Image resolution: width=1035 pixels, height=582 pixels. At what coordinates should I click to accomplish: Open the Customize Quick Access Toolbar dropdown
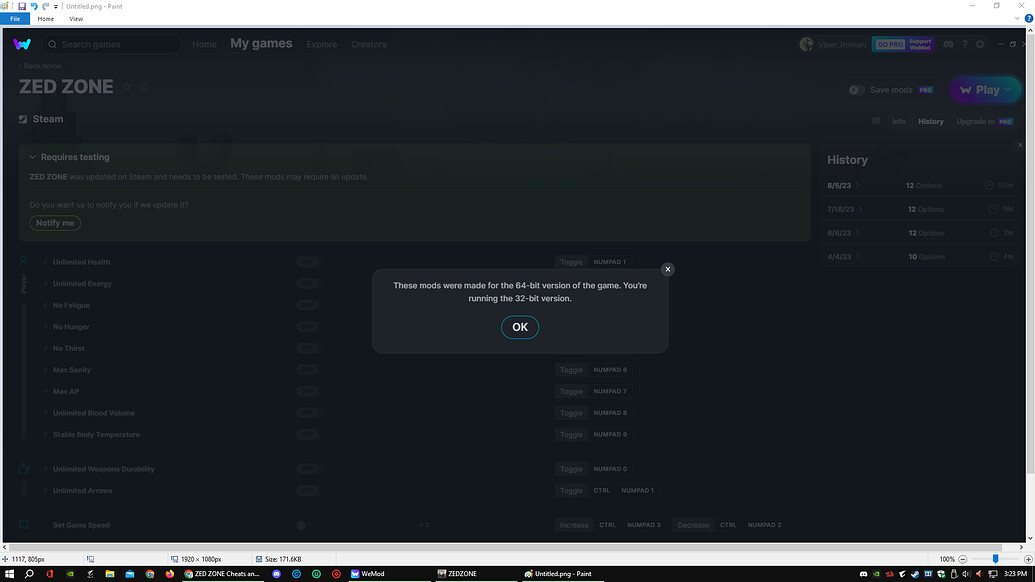(x=57, y=6)
